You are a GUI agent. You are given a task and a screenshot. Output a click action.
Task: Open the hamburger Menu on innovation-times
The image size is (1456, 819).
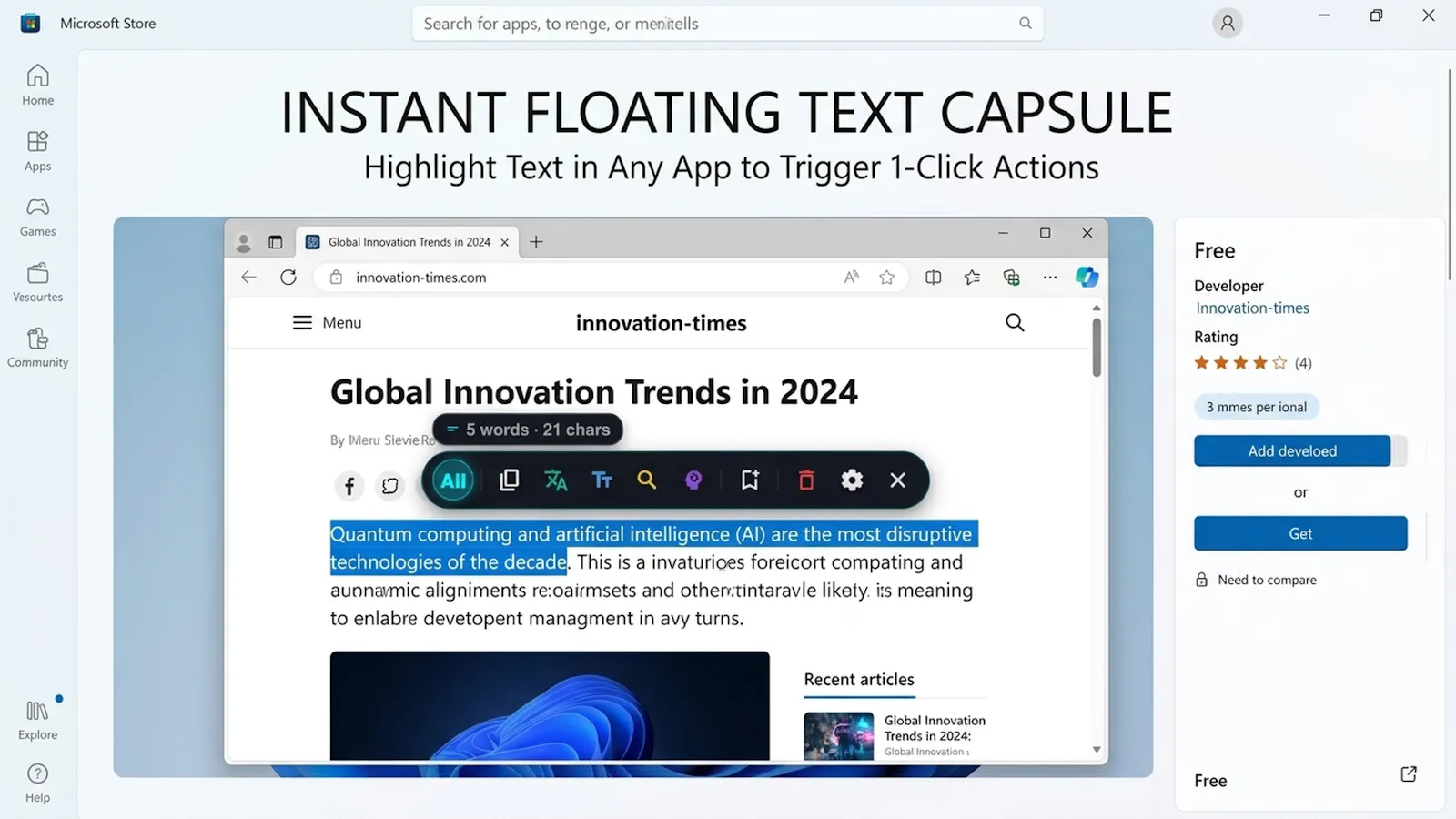coord(327,323)
